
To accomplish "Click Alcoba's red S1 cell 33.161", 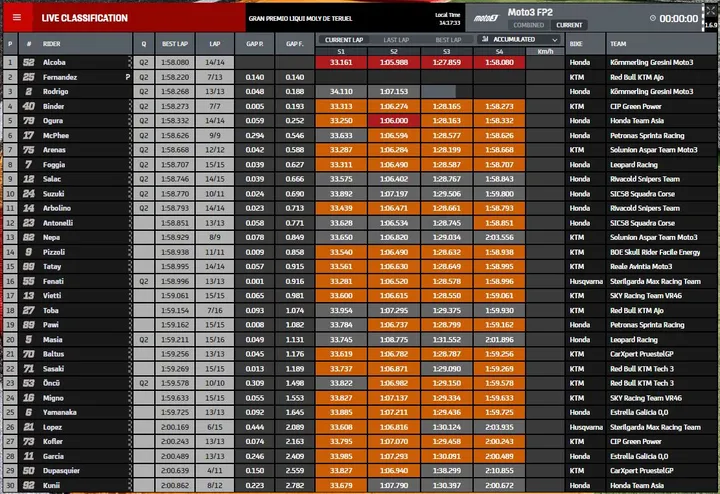I will (x=341, y=62).
